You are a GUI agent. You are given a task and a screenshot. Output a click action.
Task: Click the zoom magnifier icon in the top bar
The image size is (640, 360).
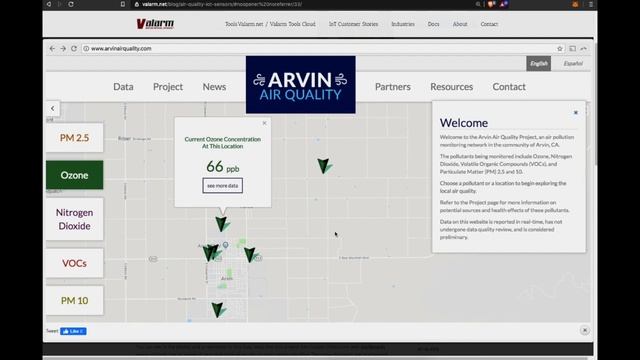tap(478, 4)
